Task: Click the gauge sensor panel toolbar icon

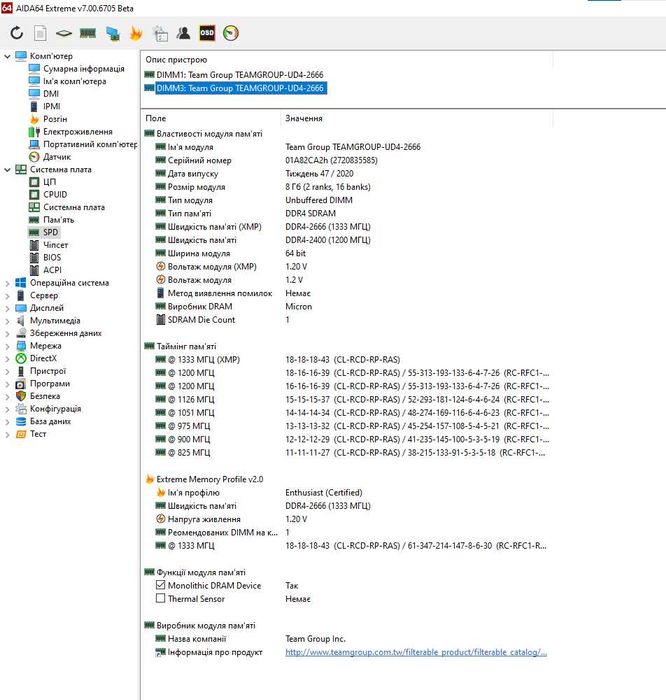Action: [x=231, y=33]
